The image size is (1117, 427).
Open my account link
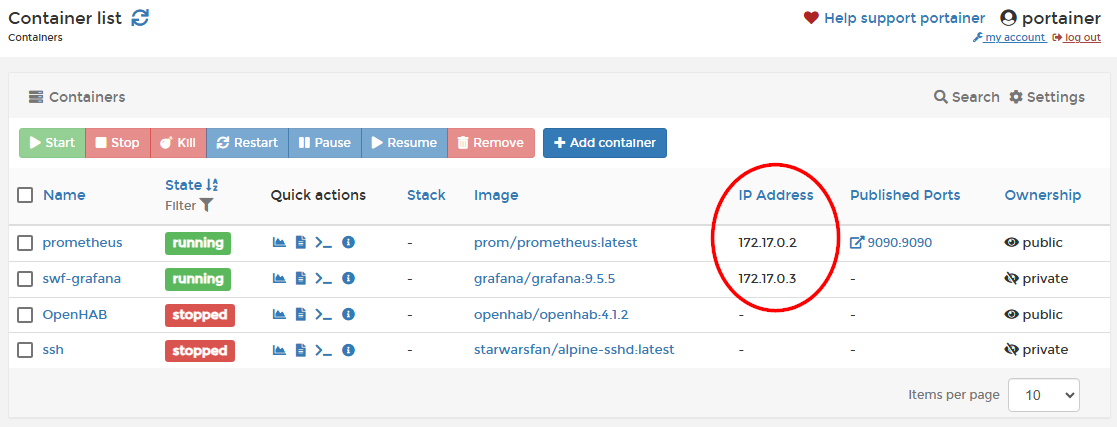(1009, 38)
